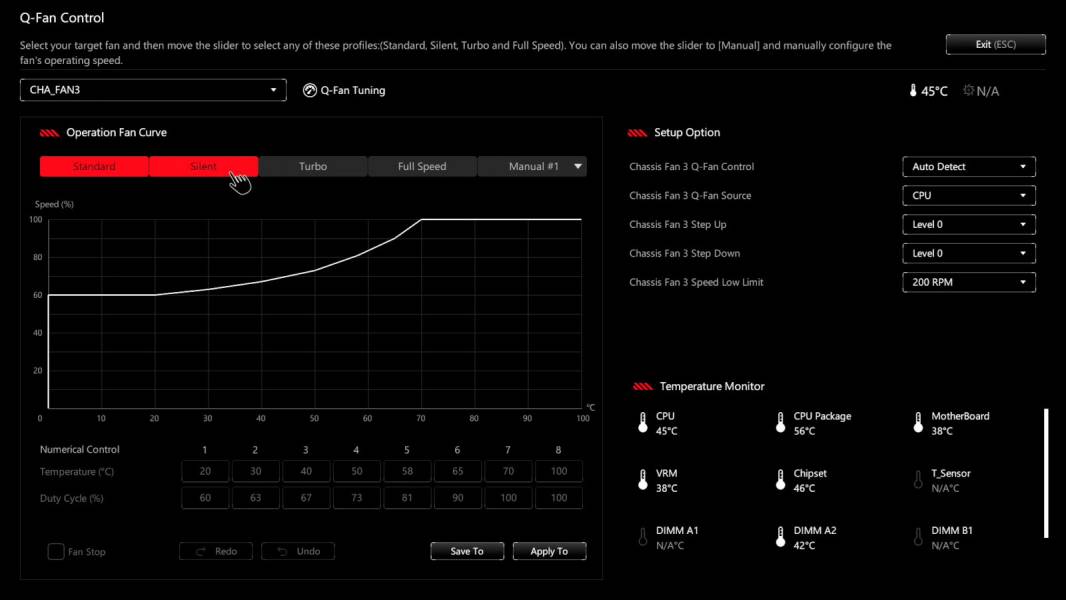Click the point 2 Duty Cycle field showing 63
The height and width of the screenshot is (600, 1066).
click(x=256, y=497)
